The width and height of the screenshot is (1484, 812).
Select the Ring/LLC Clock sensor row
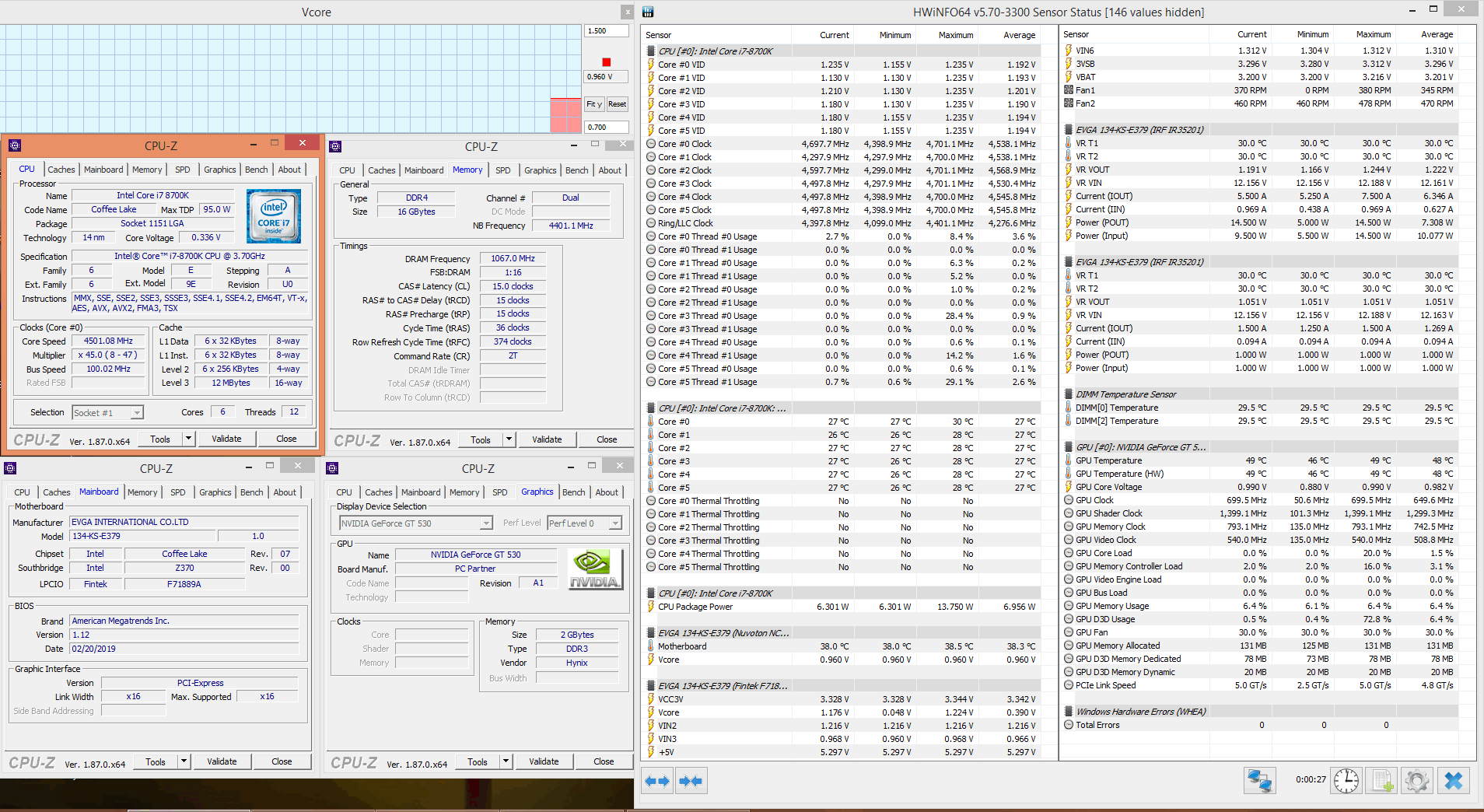(x=842, y=223)
